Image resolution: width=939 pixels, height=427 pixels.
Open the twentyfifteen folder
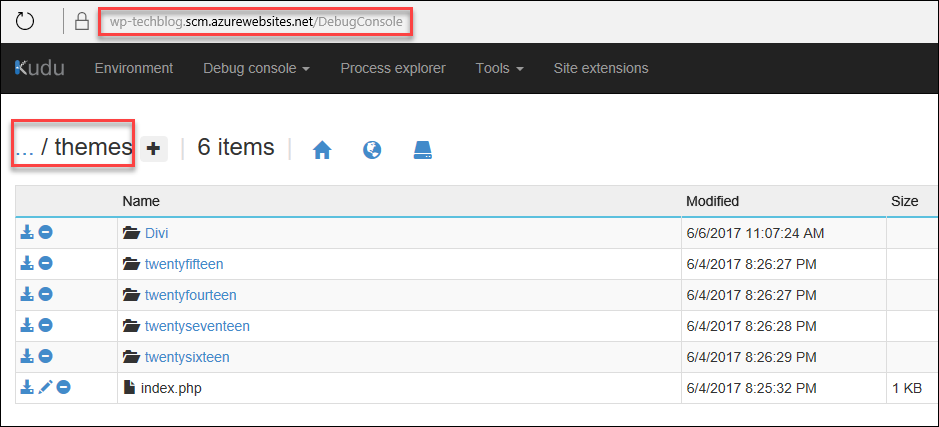[x=184, y=264]
